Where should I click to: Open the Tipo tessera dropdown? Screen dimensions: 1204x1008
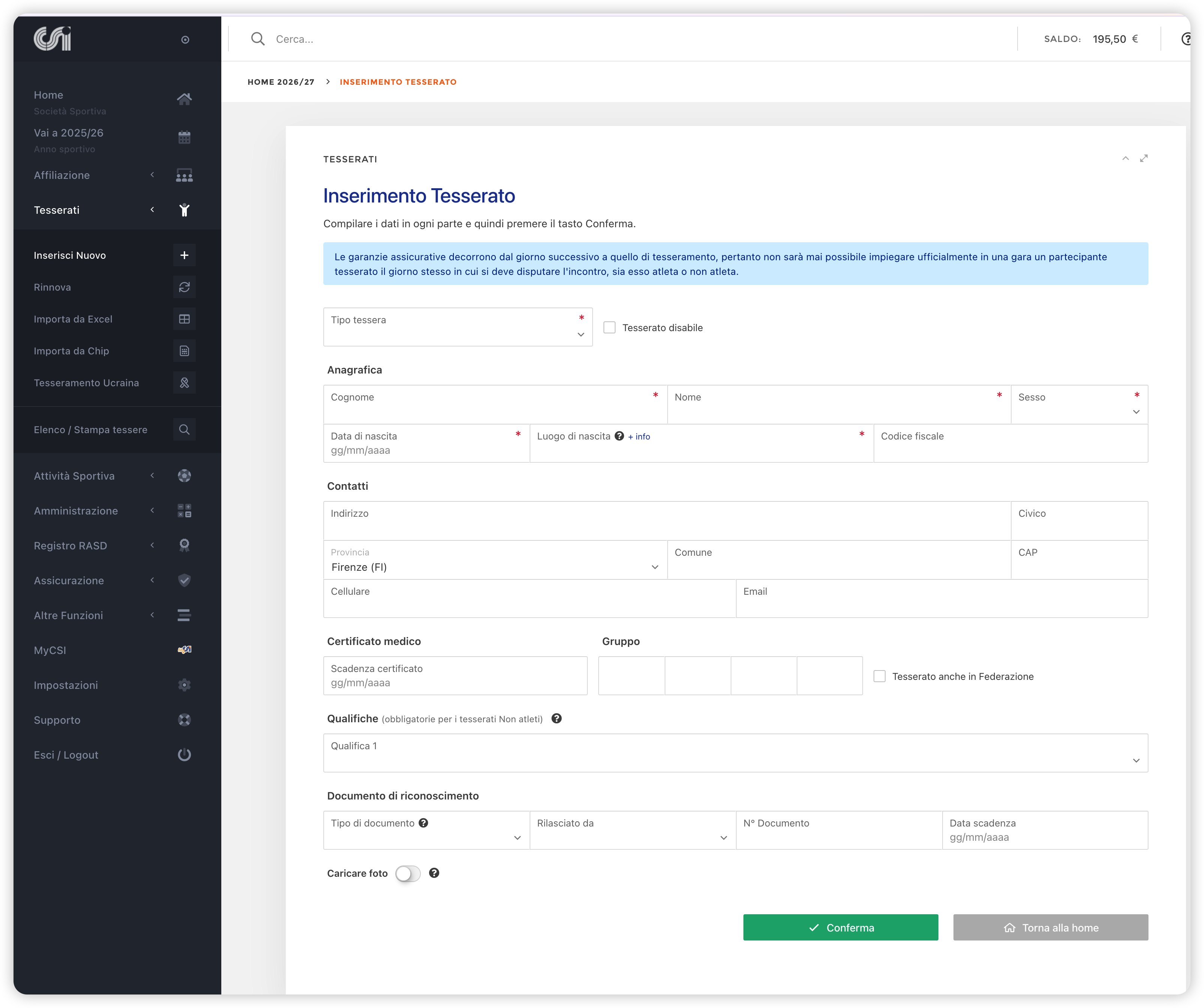click(458, 327)
